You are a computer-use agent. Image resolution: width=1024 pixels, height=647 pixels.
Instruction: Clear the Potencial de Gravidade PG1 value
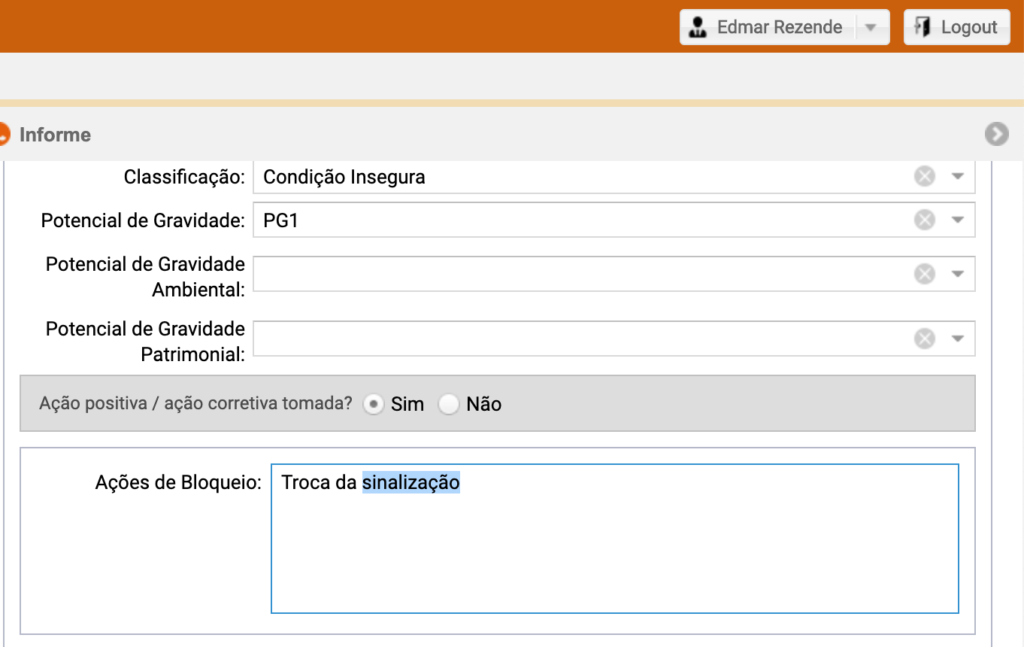(x=924, y=220)
